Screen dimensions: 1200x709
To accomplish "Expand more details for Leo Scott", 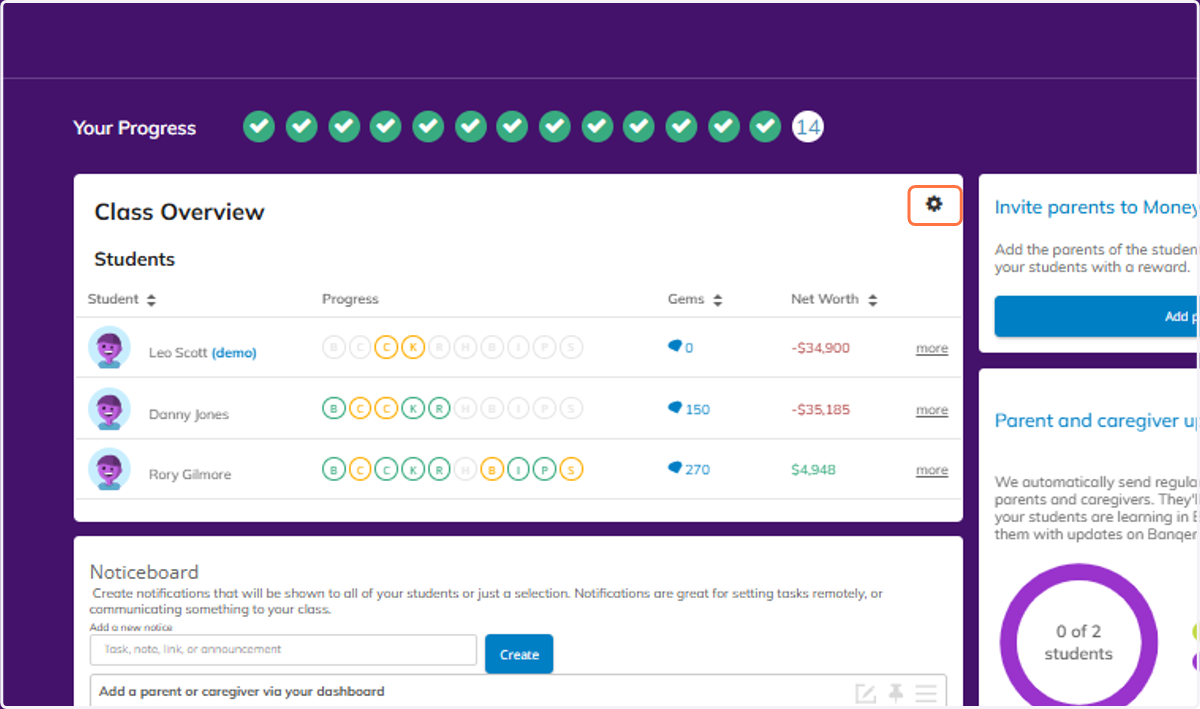I will 932,348.
